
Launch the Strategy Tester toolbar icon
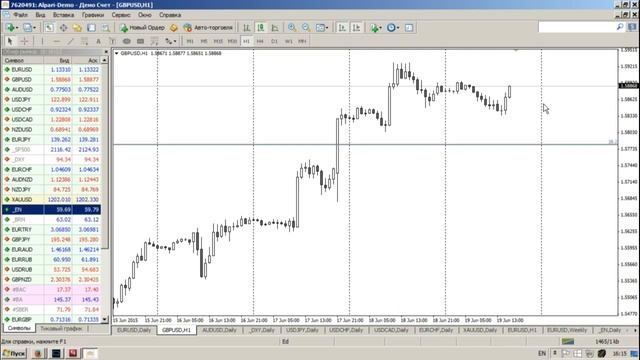tap(106, 28)
